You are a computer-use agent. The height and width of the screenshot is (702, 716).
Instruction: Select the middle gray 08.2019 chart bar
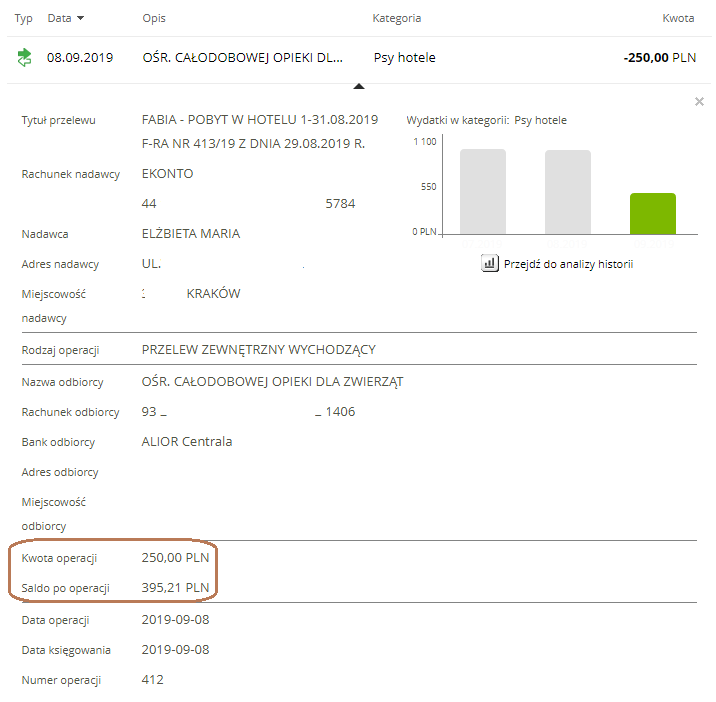coord(567,192)
